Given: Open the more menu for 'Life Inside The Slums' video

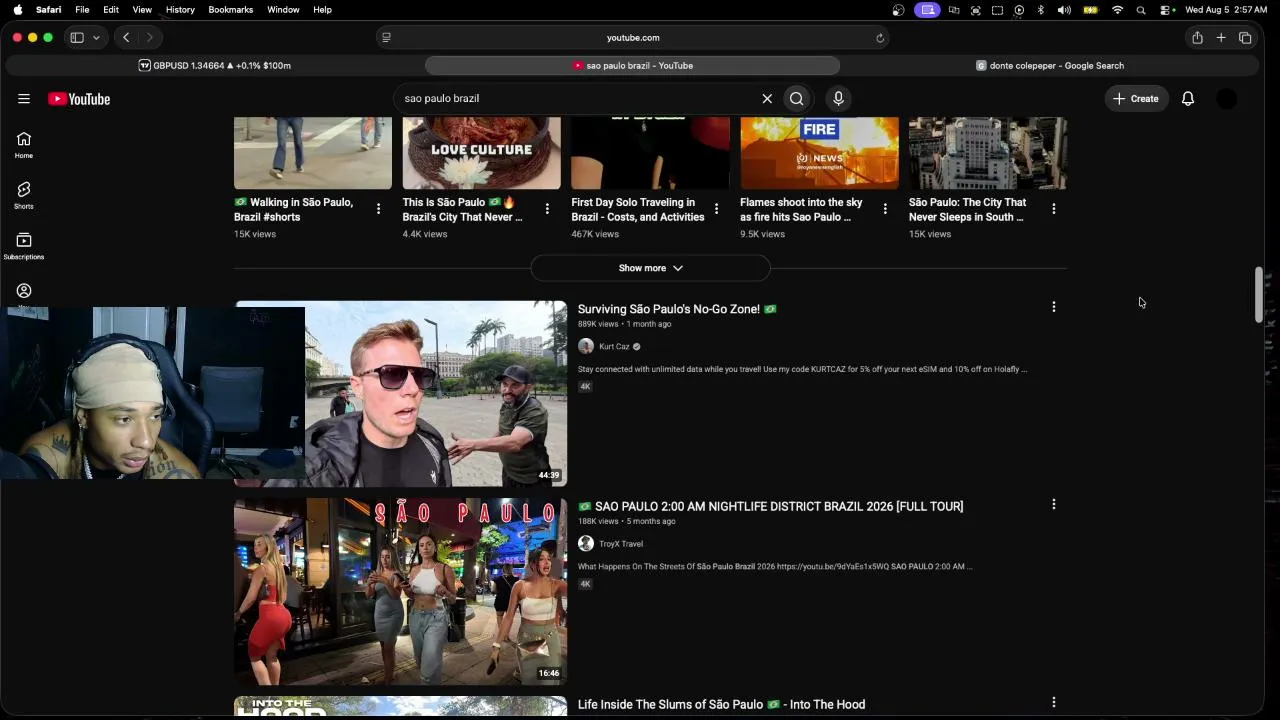Looking at the screenshot, I should [1054, 703].
